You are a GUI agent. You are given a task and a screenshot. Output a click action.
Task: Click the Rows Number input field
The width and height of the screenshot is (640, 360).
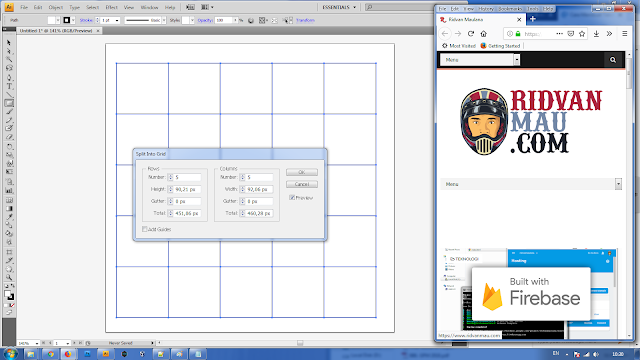188,177
